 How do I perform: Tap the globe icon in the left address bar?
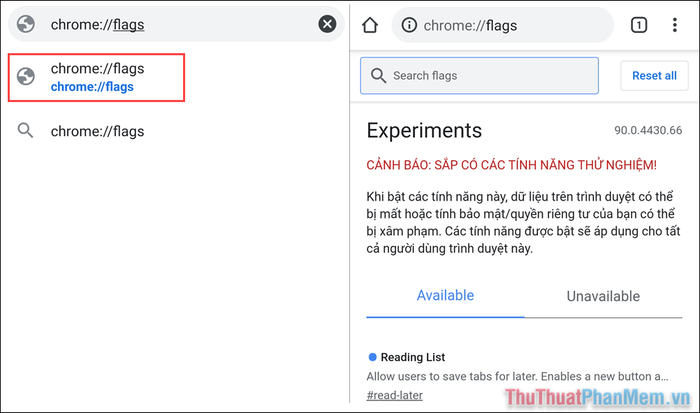pos(26,24)
